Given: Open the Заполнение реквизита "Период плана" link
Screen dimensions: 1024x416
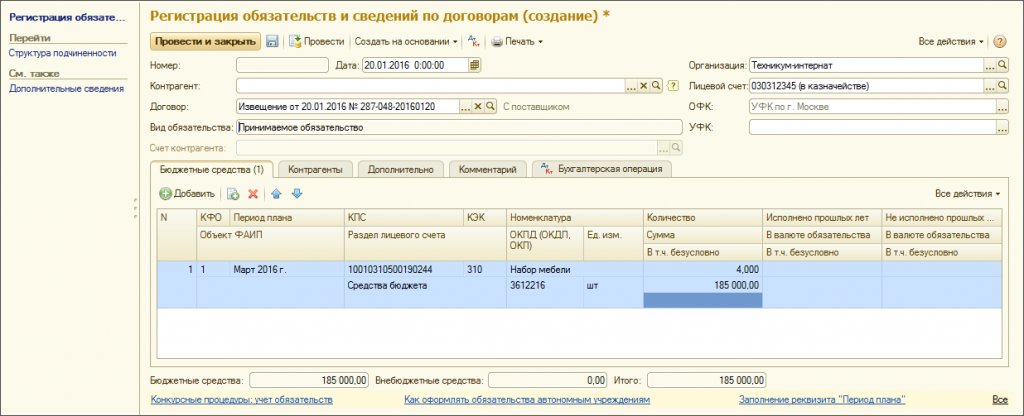Looking at the screenshot, I should [x=822, y=399].
